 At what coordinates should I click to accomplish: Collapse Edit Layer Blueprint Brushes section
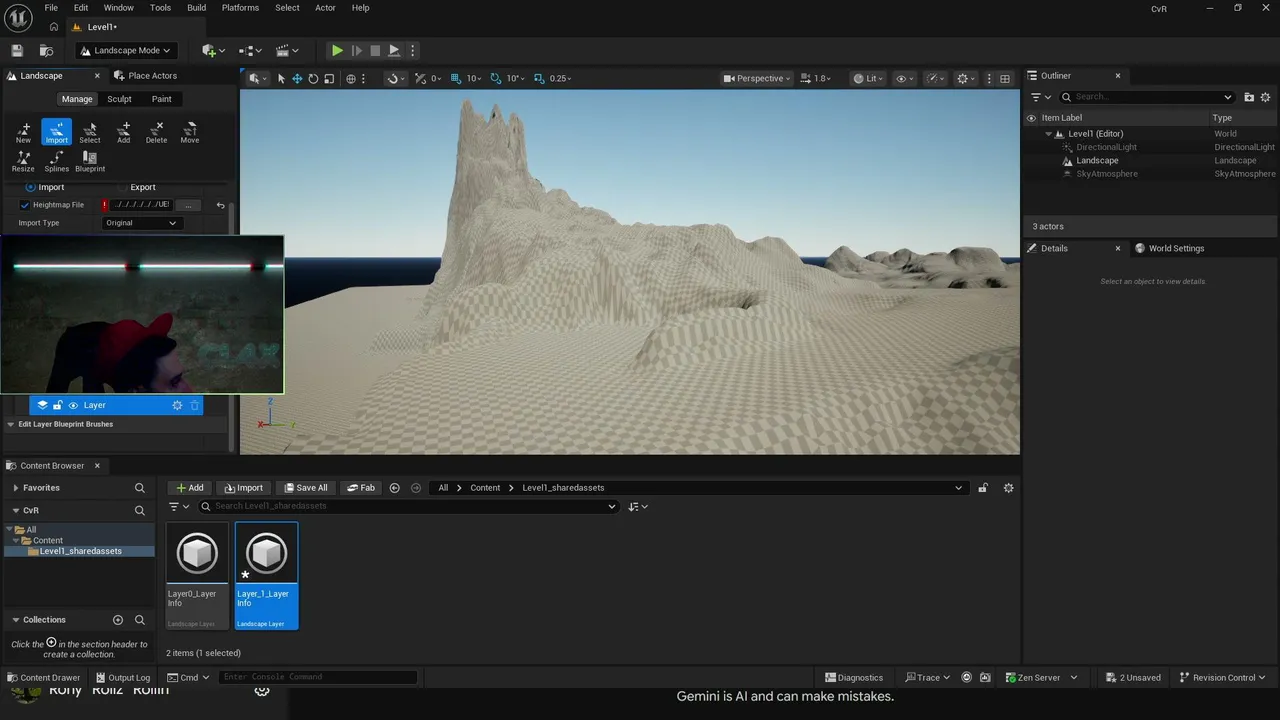(x=11, y=424)
